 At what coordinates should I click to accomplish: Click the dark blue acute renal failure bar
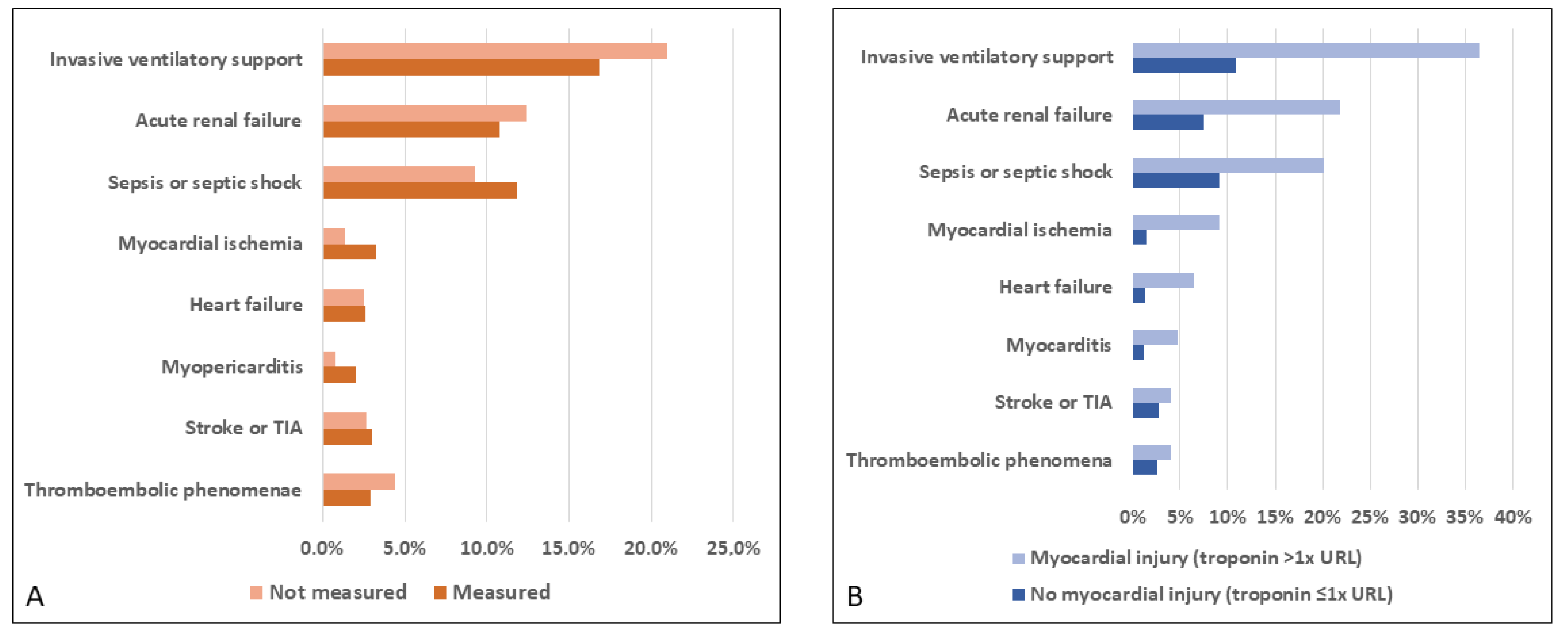click(1167, 122)
